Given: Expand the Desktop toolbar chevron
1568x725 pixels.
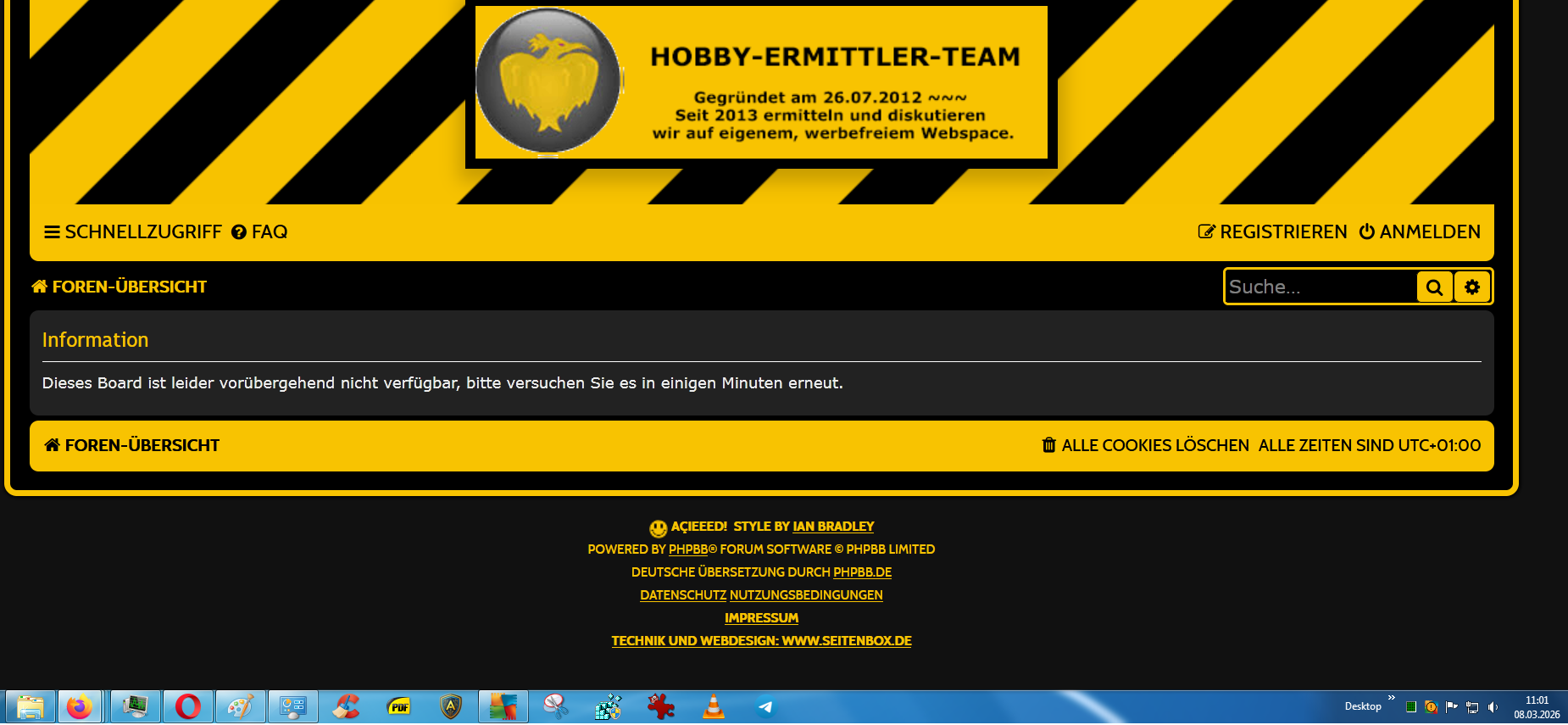Looking at the screenshot, I should click(x=1391, y=698).
